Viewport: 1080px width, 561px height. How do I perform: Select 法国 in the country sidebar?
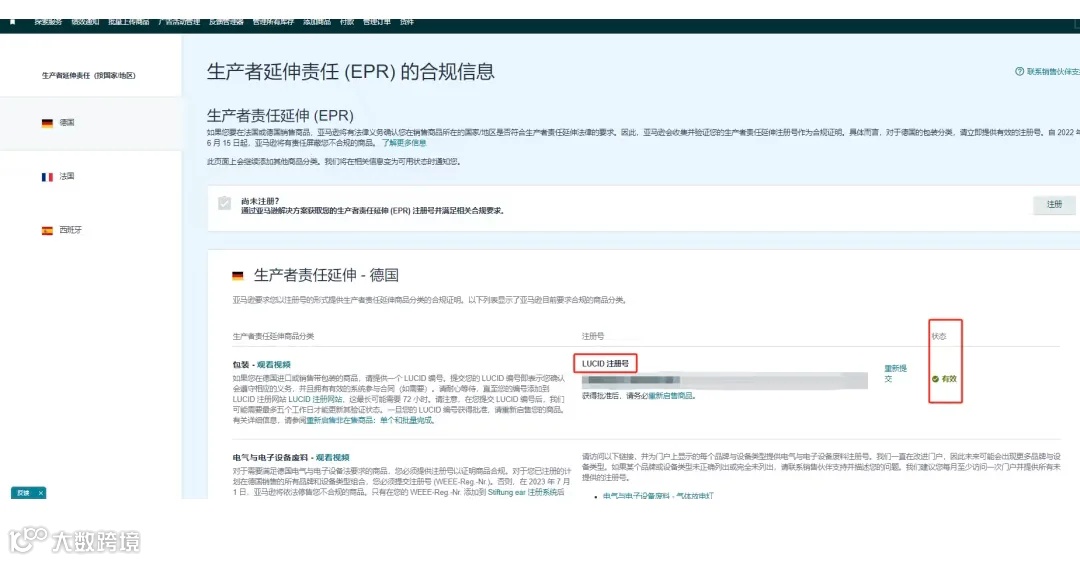tap(67, 176)
